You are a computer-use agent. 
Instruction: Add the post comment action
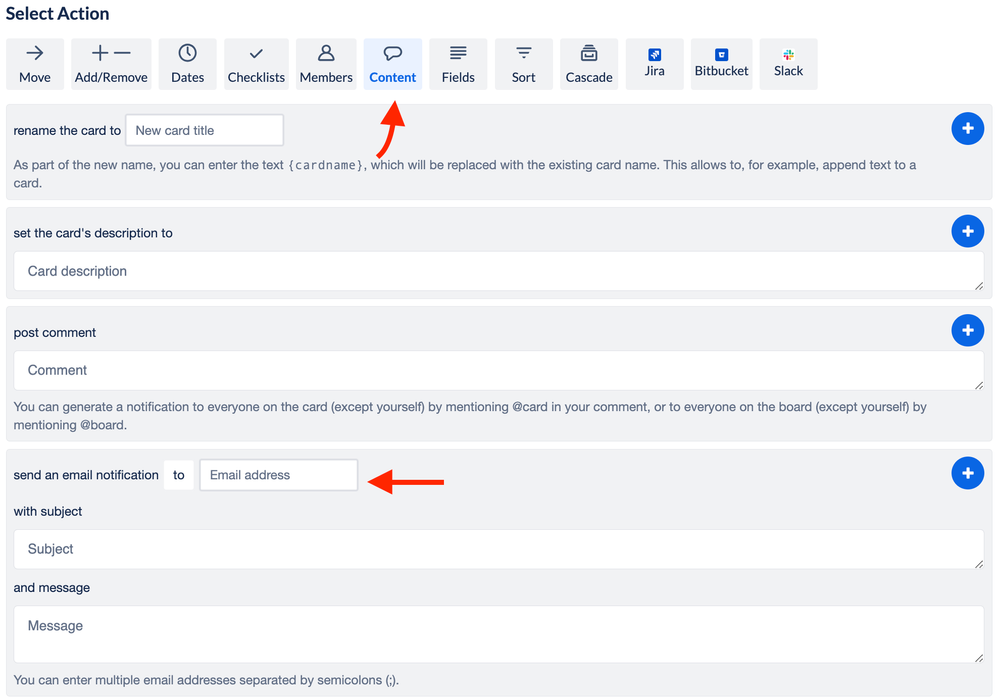[x=967, y=330]
